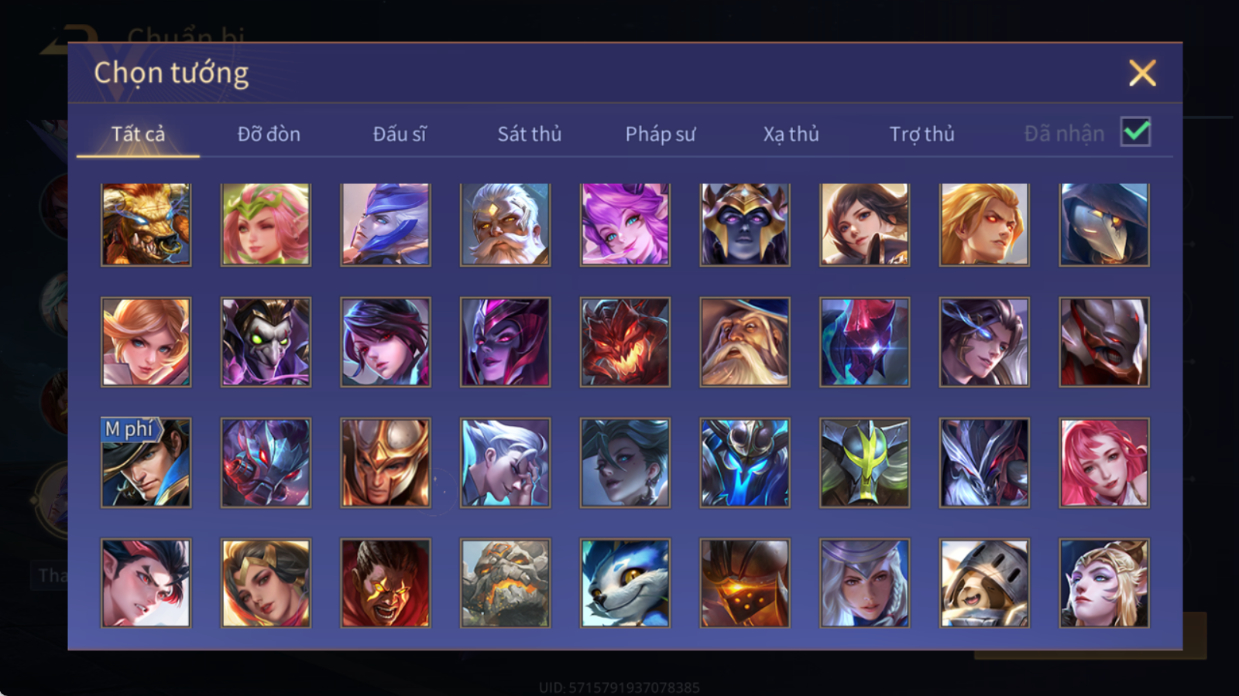
Task: Open the 'Sát thủ' tab
Action: tap(529, 134)
